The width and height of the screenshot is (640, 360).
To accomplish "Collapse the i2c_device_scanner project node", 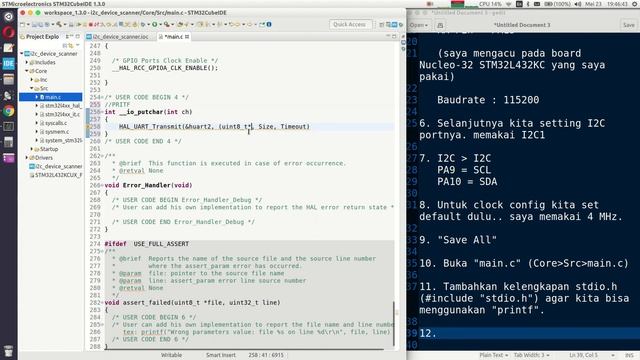I will (x=22, y=54).
